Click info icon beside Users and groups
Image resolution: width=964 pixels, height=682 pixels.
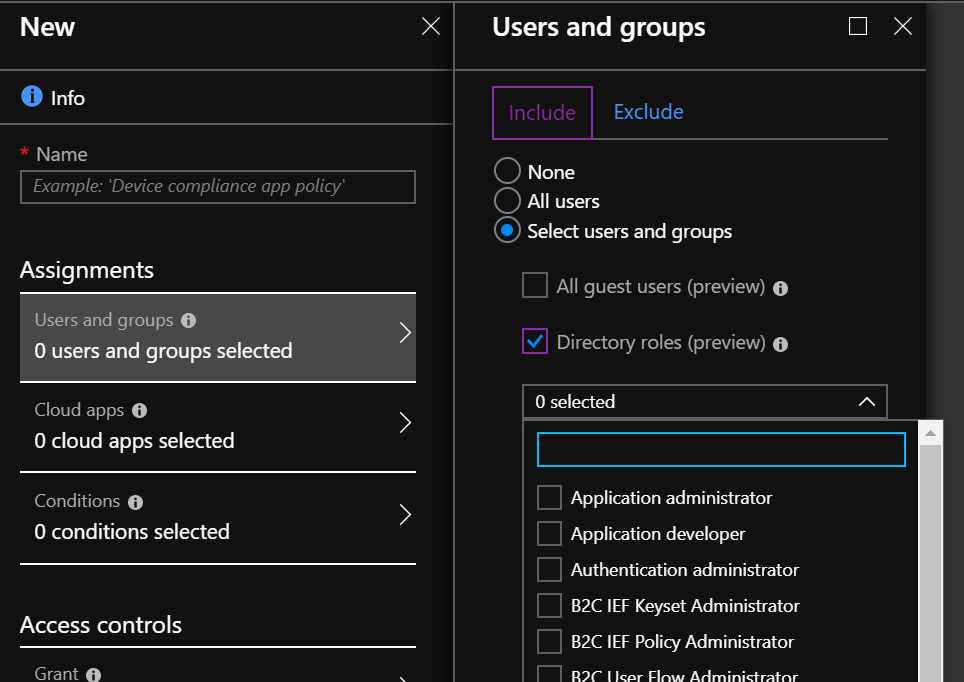189,321
